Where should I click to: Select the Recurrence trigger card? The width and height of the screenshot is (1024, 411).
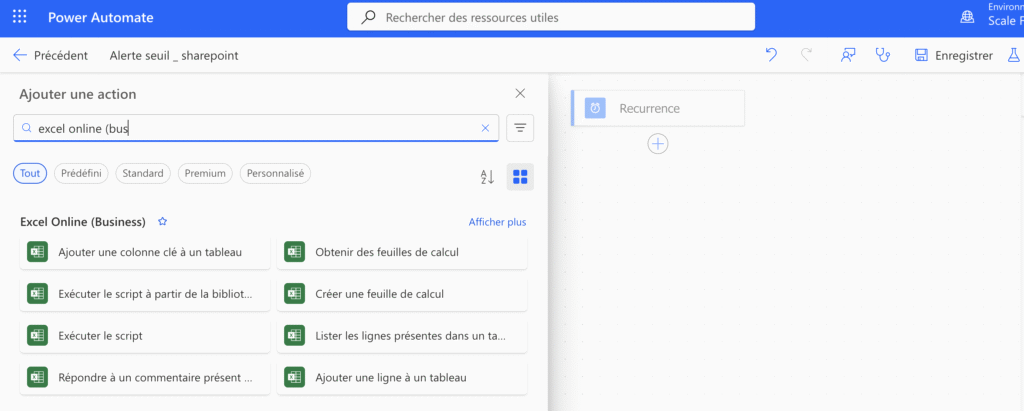pyautogui.click(x=658, y=108)
